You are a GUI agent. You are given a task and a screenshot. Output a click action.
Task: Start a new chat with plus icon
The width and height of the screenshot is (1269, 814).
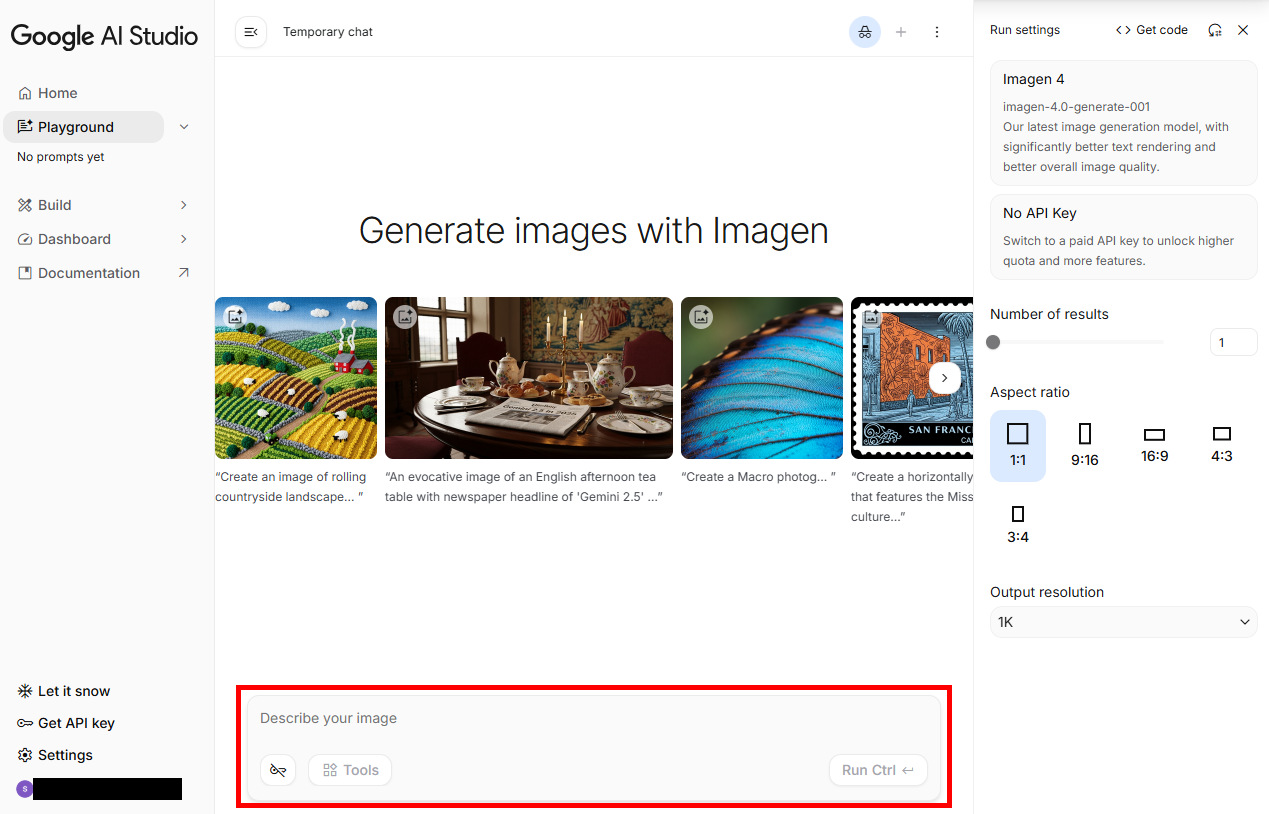901,32
